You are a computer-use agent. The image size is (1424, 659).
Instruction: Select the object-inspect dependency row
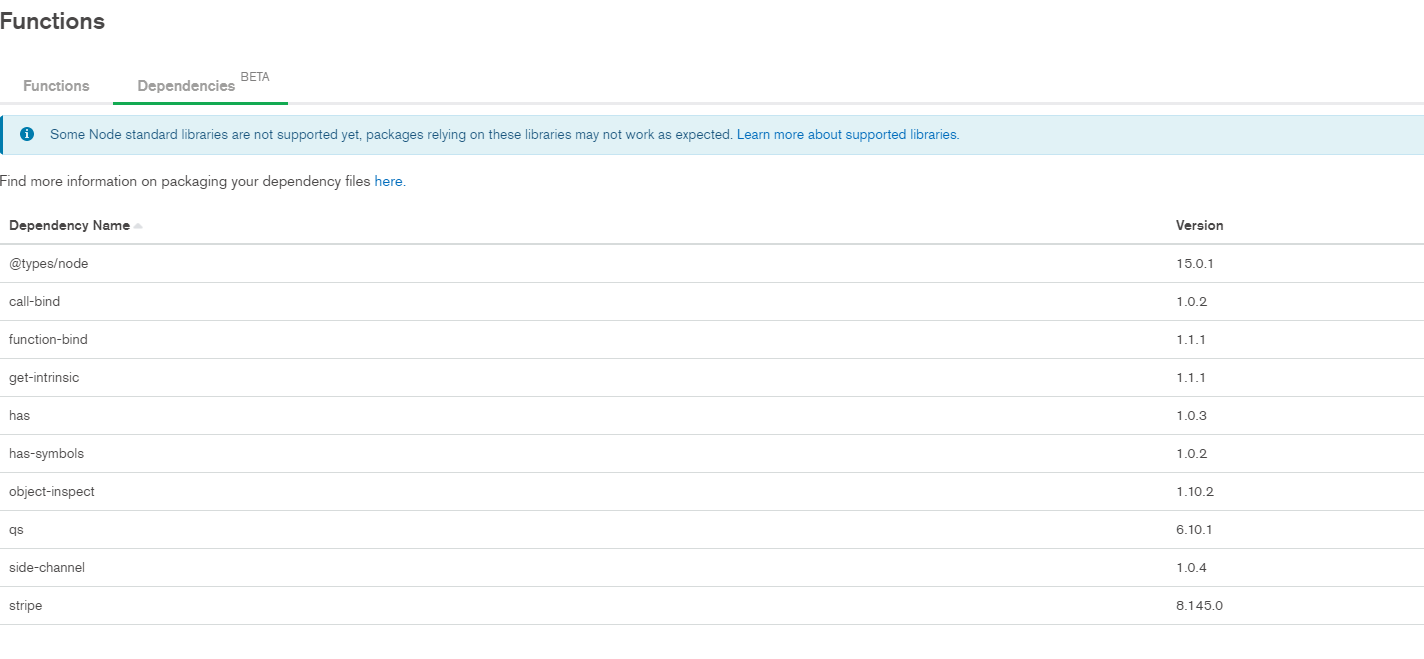pos(52,491)
